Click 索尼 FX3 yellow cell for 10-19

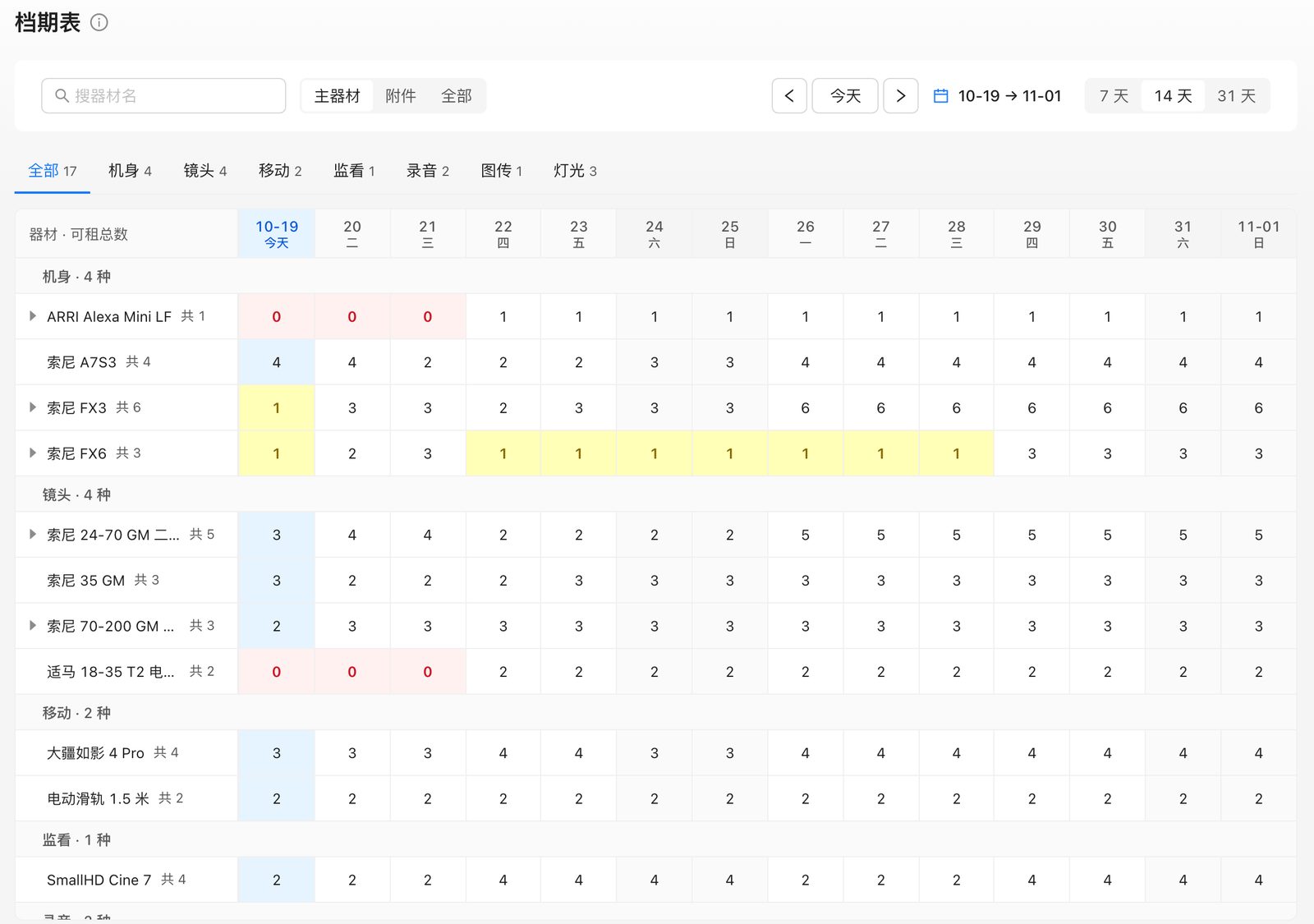[277, 408]
